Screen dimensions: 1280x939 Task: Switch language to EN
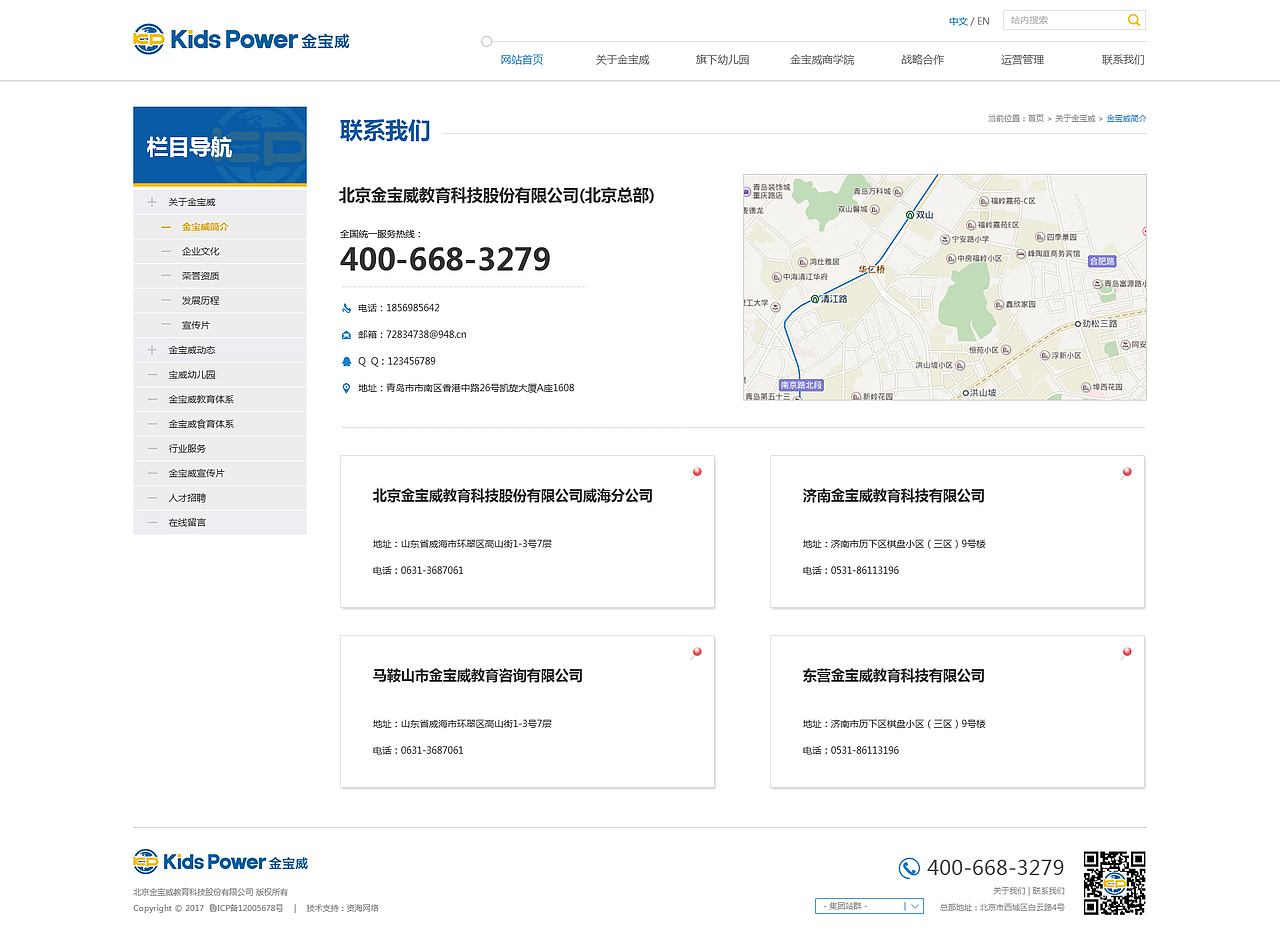coord(983,21)
